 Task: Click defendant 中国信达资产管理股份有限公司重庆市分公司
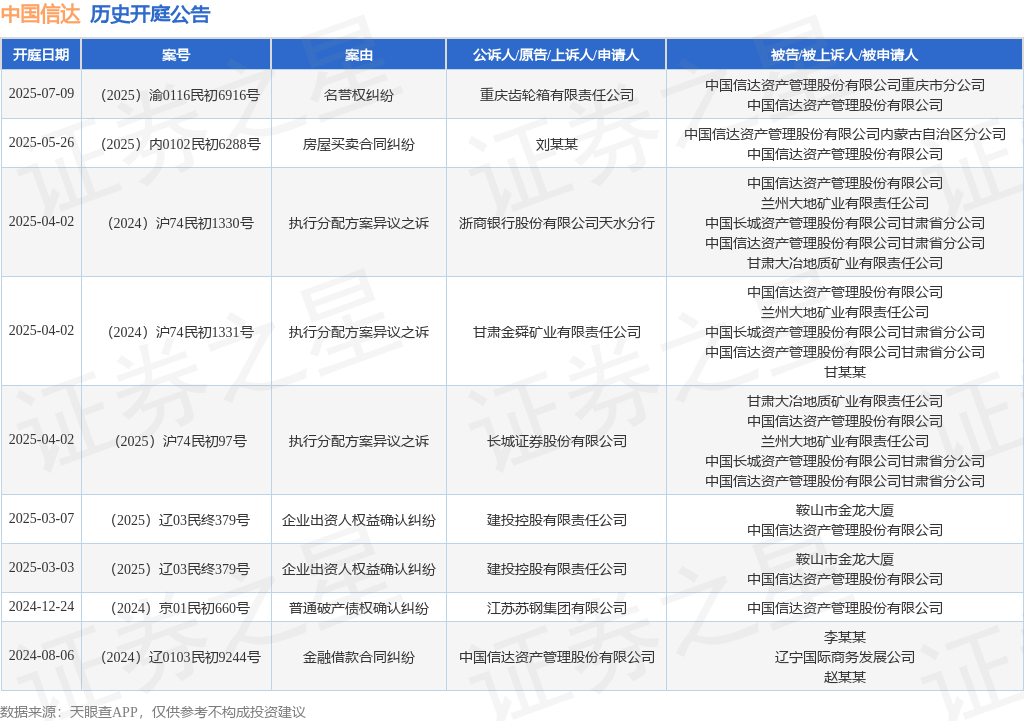pos(844,85)
